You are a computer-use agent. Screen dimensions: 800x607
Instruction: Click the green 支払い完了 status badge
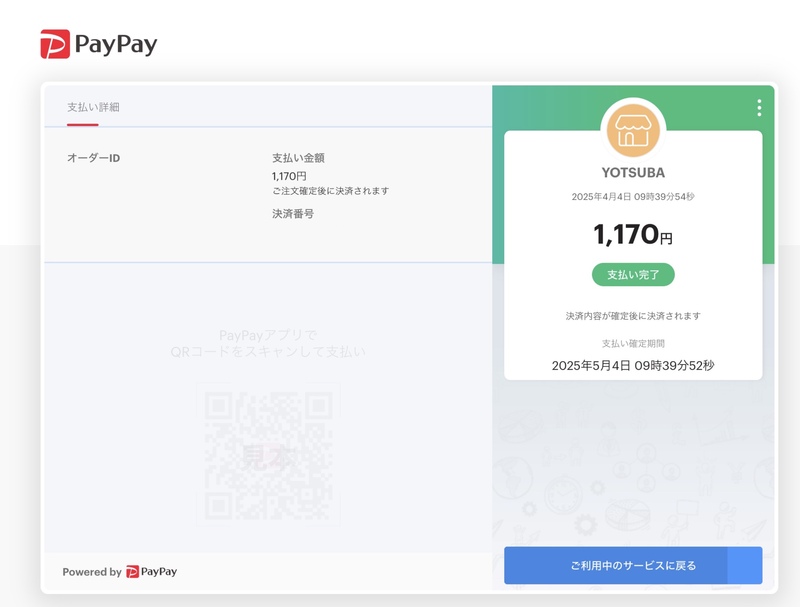click(x=633, y=274)
